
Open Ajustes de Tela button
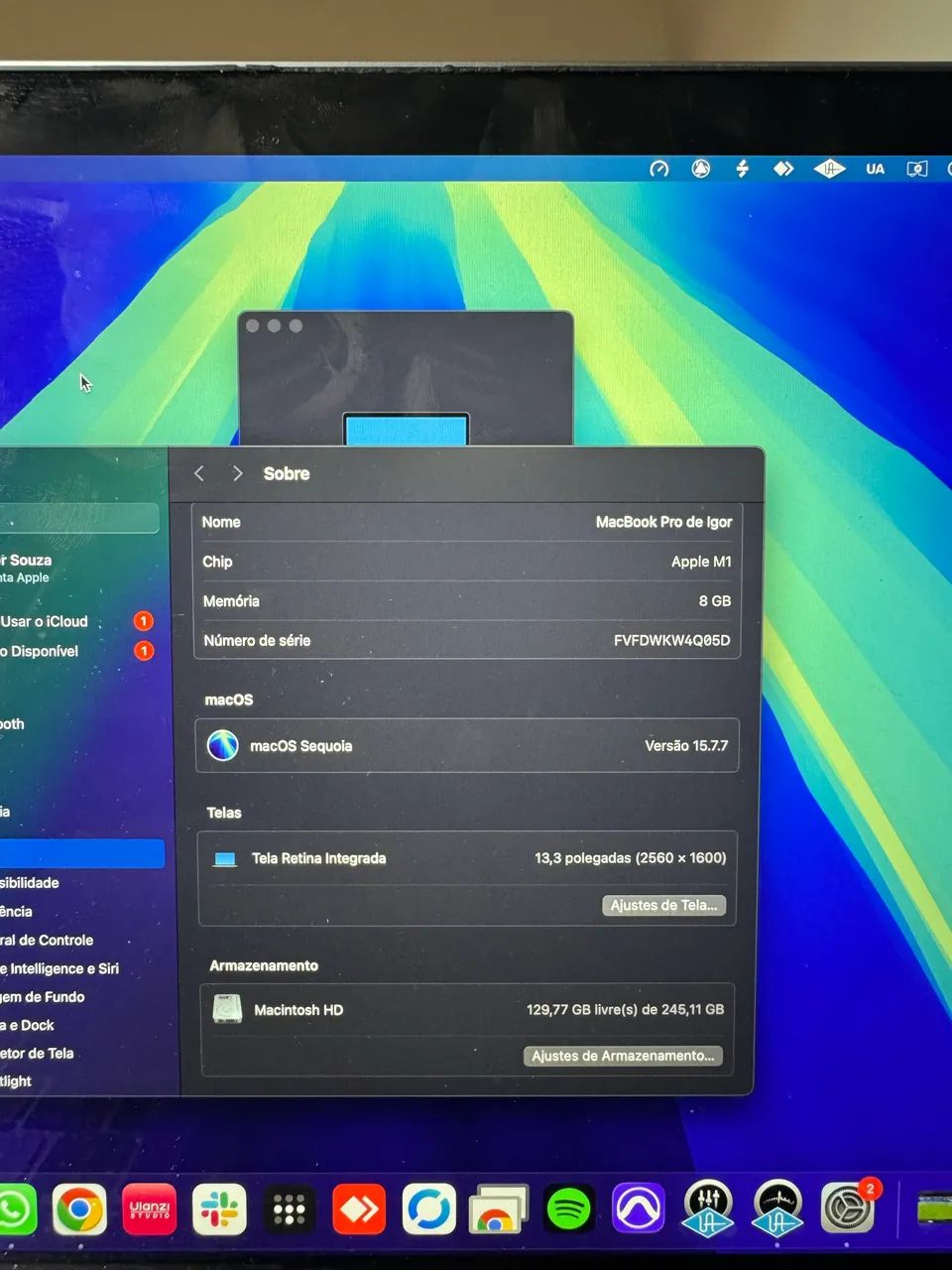[x=664, y=905]
